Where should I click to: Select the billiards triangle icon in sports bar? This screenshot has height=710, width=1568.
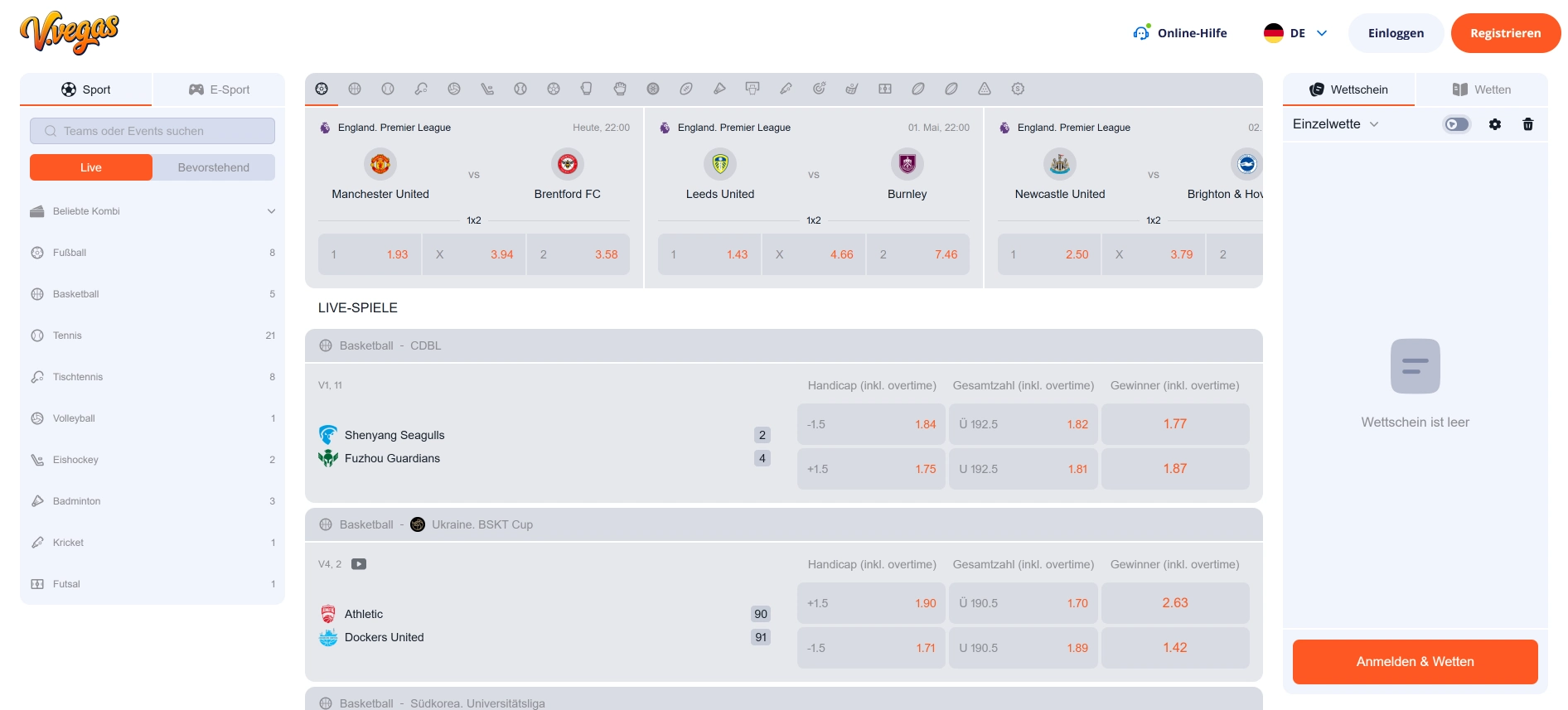point(985,89)
